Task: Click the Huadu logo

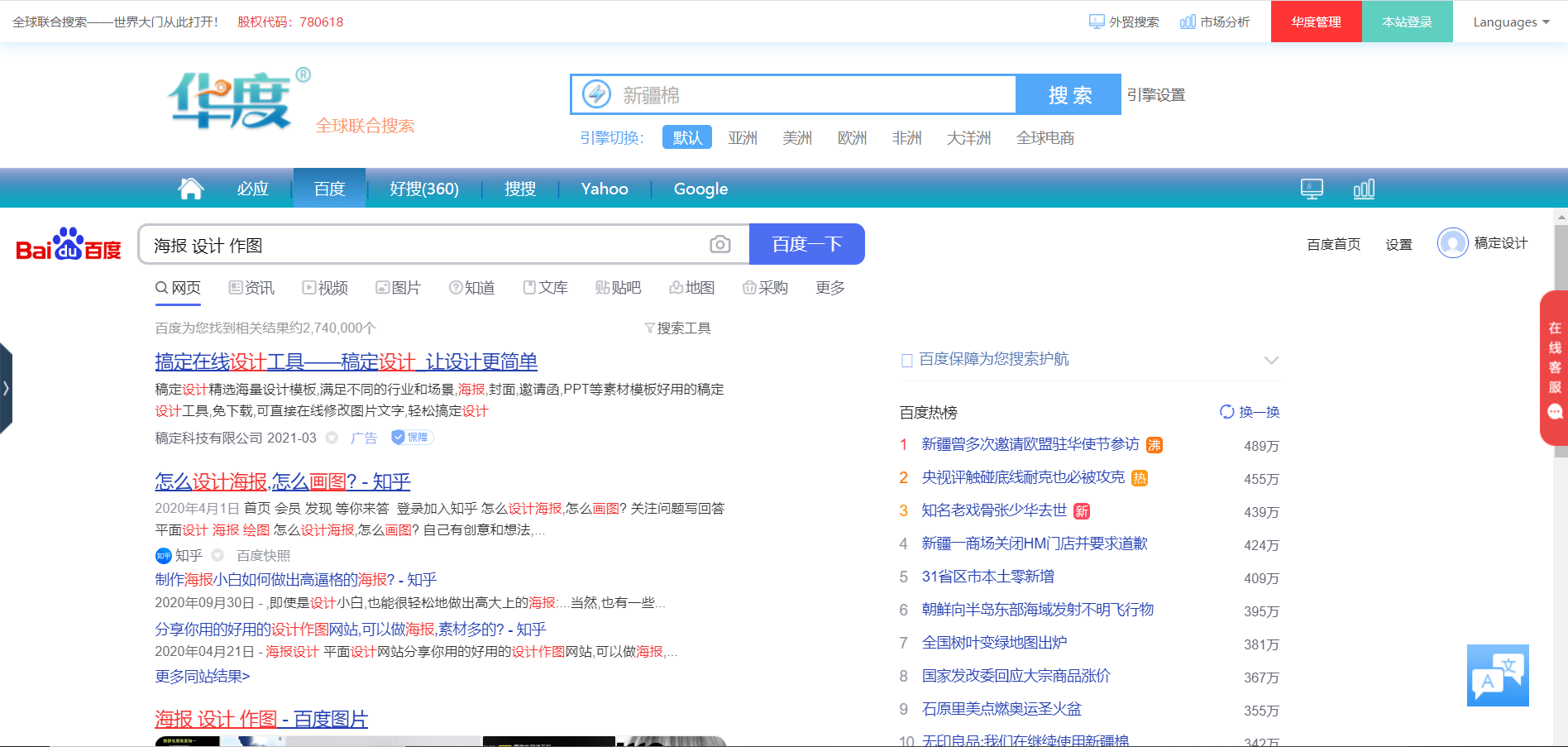Action: pos(240,99)
